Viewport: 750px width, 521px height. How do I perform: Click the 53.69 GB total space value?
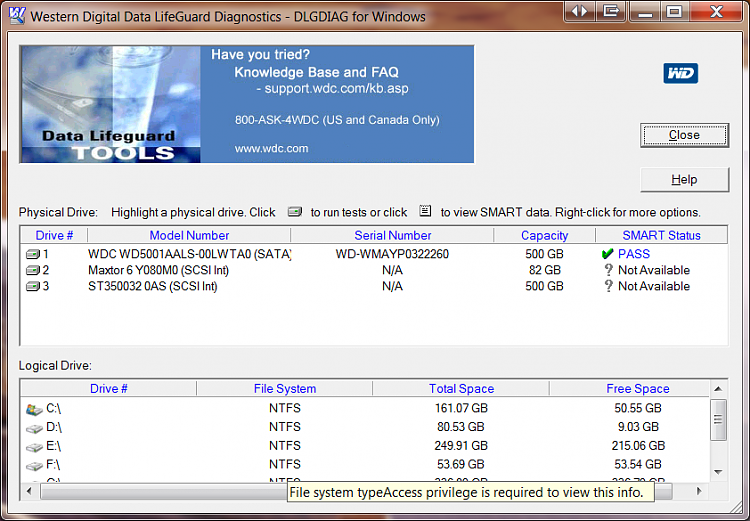pyautogui.click(x=461, y=465)
